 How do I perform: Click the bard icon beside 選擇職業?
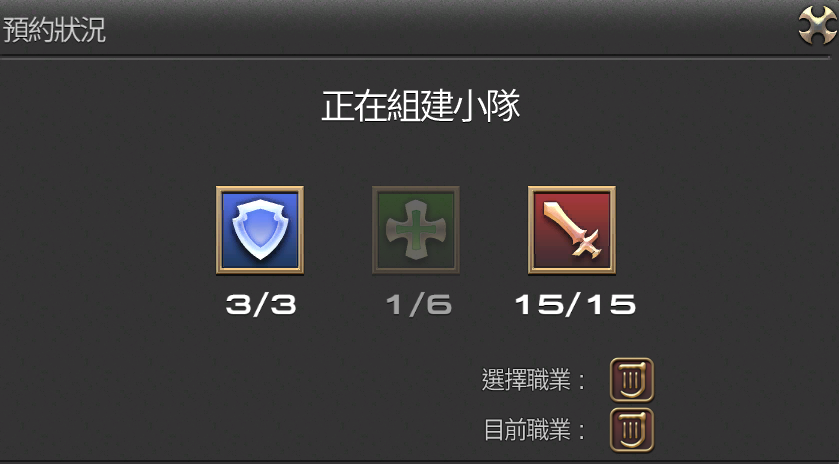[632, 380]
